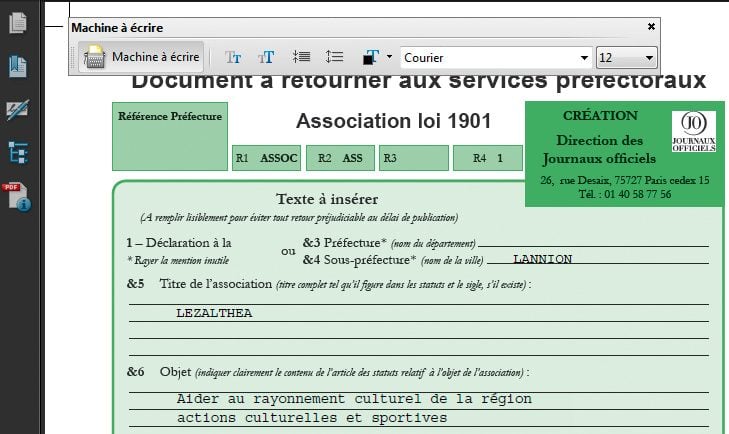Click the Référence Préfecture box

[x=170, y=136]
